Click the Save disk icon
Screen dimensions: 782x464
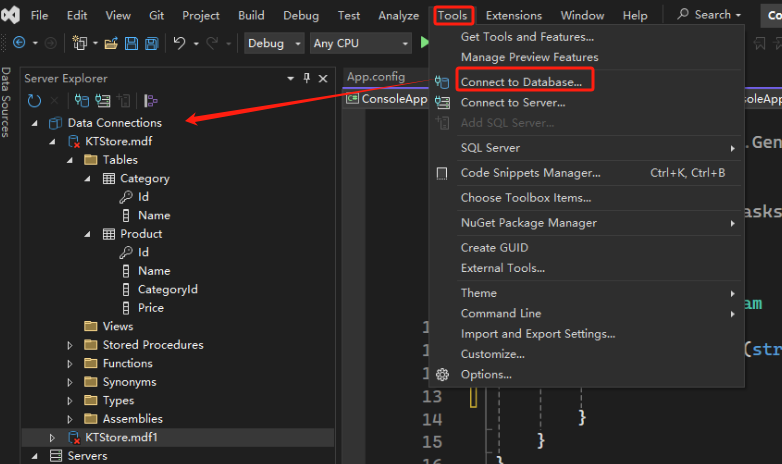[131, 44]
